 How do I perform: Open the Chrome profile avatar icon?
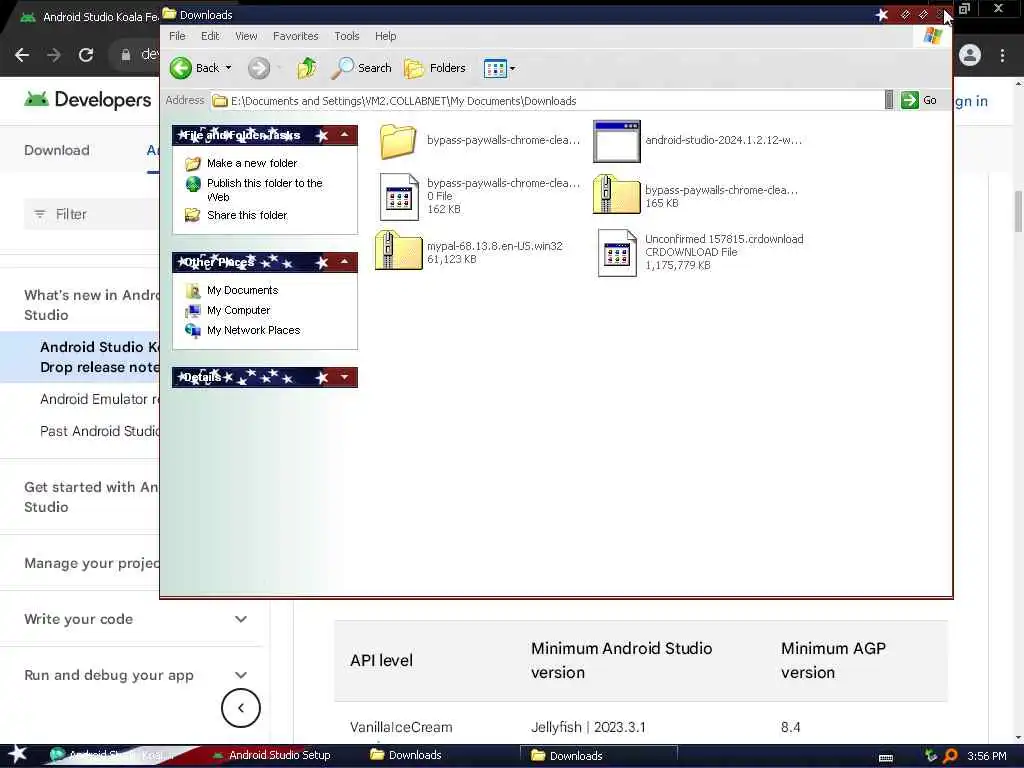pyautogui.click(x=970, y=55)
